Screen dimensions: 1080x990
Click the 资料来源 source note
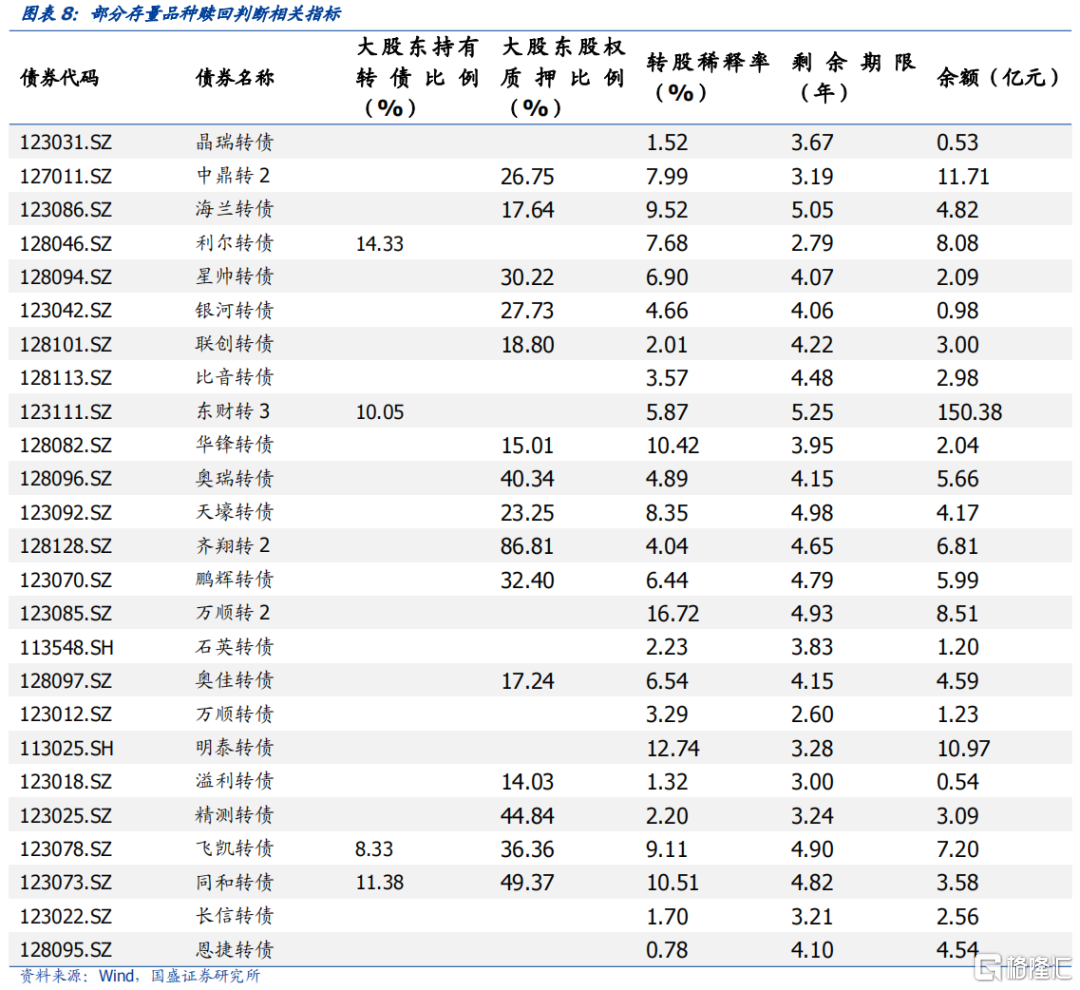[140, 976]
